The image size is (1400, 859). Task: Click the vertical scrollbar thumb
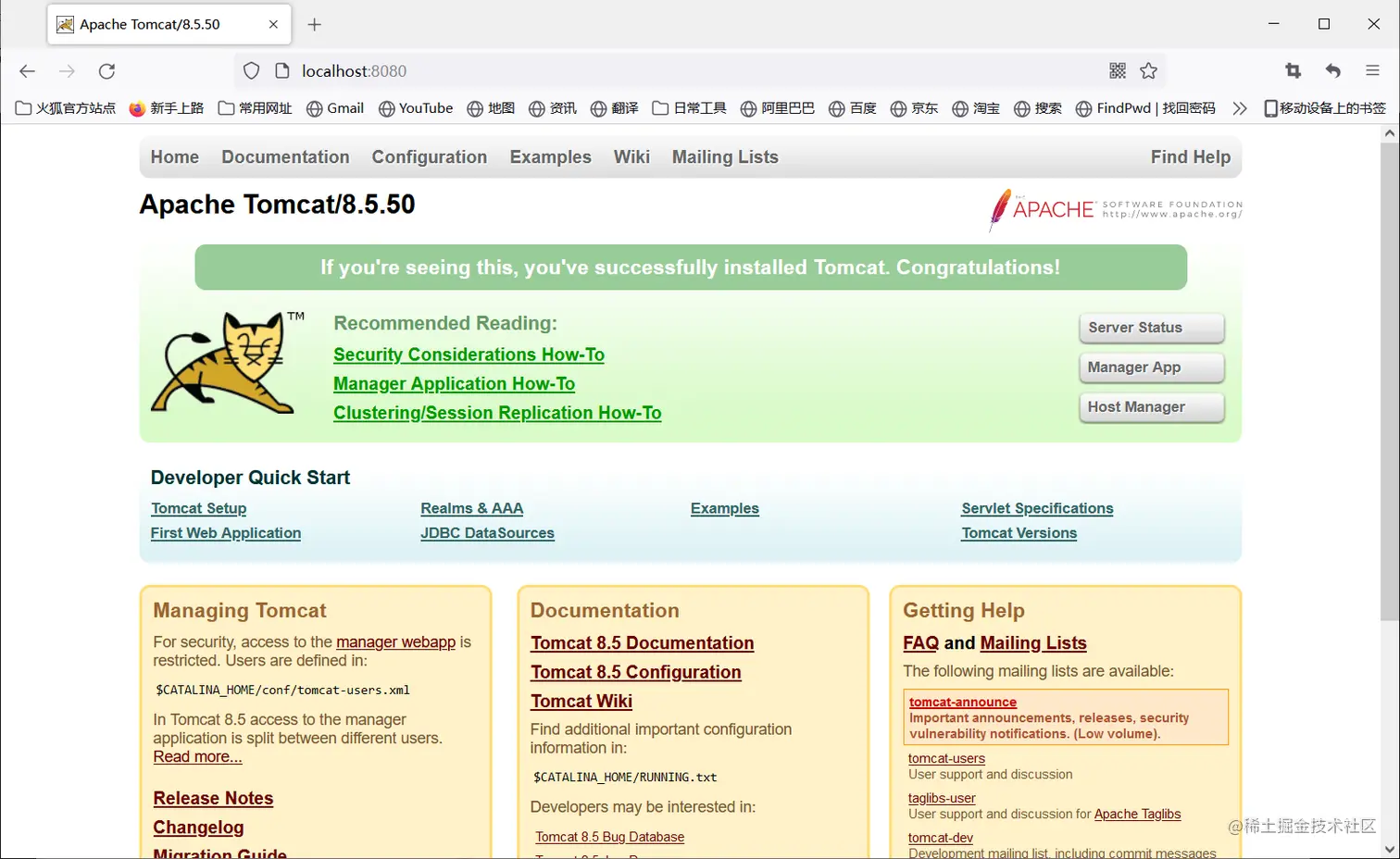tap(1389, 381)
